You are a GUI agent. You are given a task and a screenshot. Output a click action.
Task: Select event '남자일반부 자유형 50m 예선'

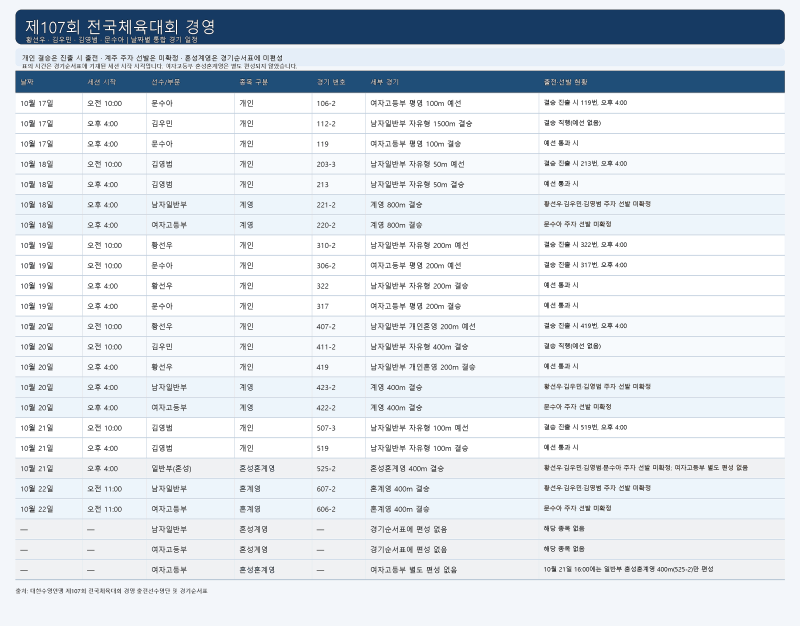[417, 164]
